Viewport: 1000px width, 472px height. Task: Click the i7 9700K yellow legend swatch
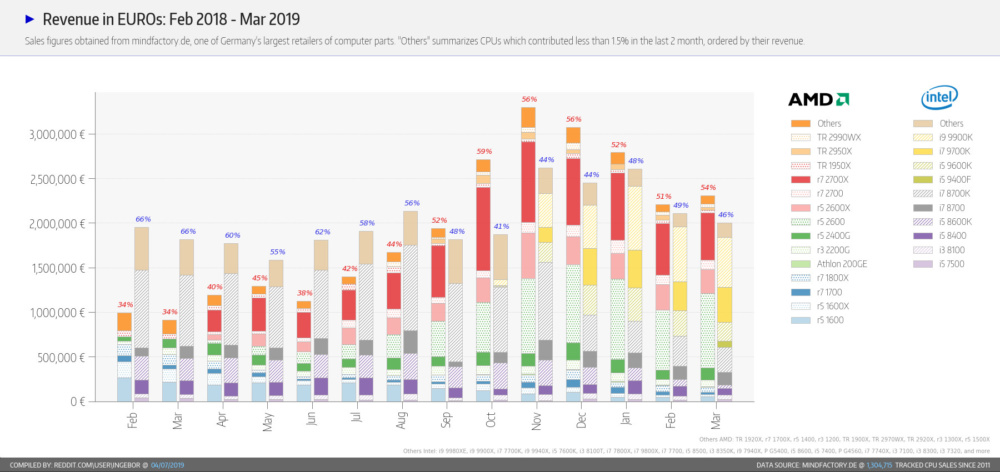coord(931,151)
